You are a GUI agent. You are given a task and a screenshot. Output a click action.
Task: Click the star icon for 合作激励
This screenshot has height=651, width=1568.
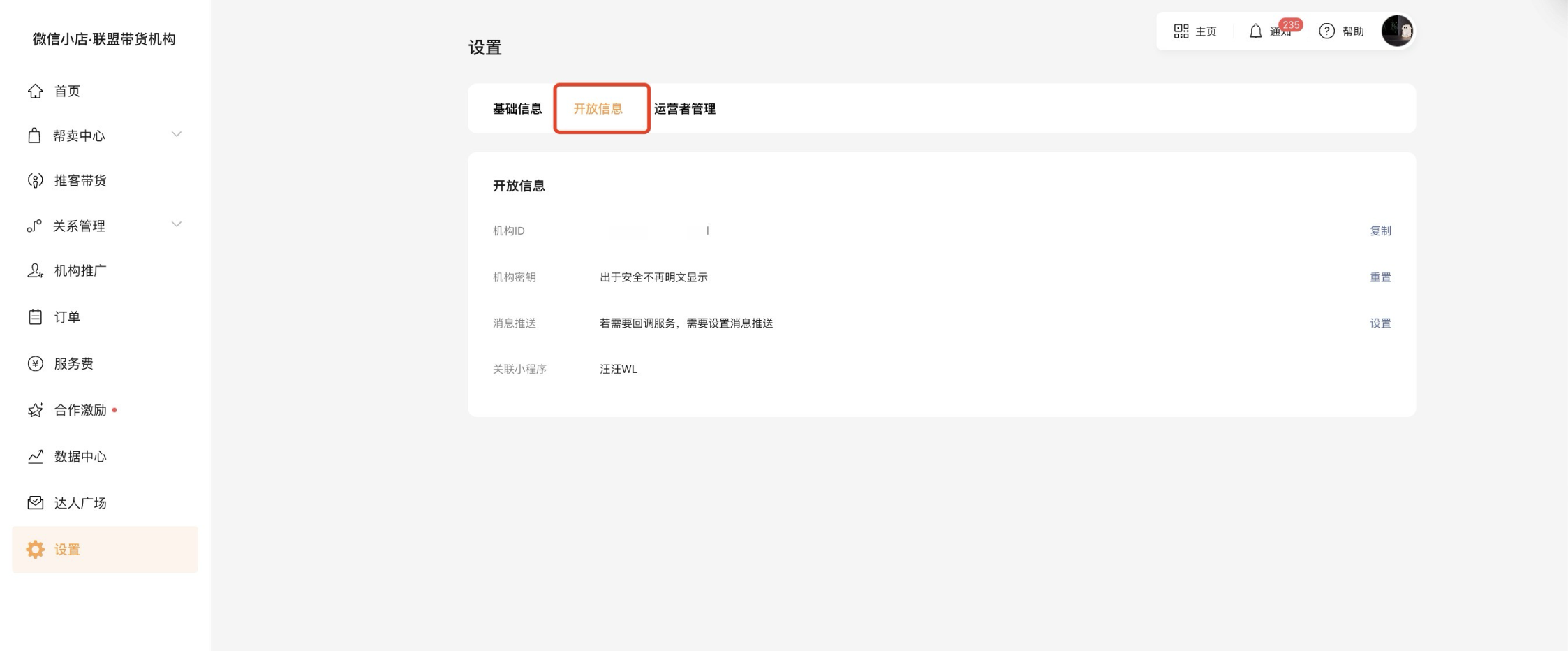pyautogui.click(x=35, y=410)
